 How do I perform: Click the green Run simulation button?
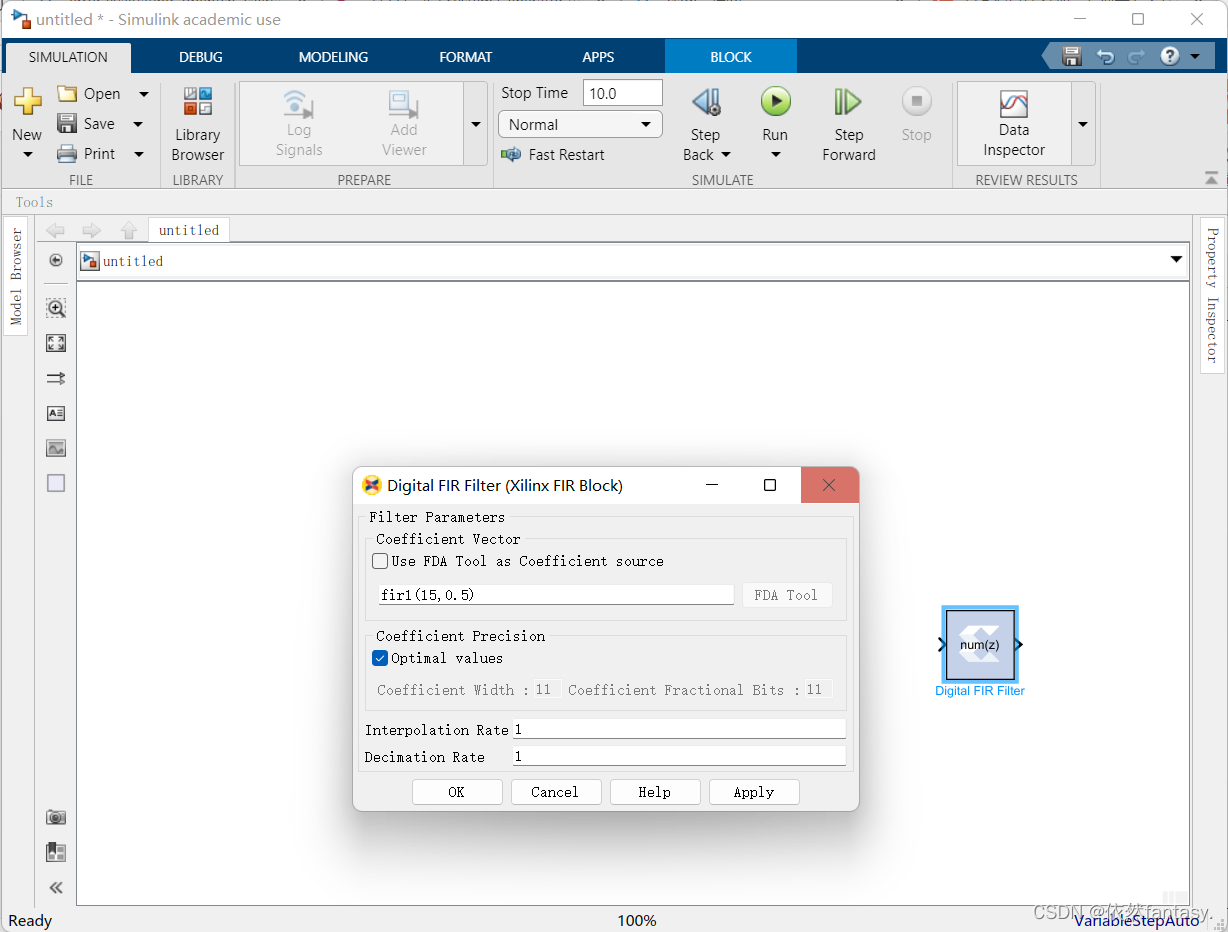(x=775, y=102)
